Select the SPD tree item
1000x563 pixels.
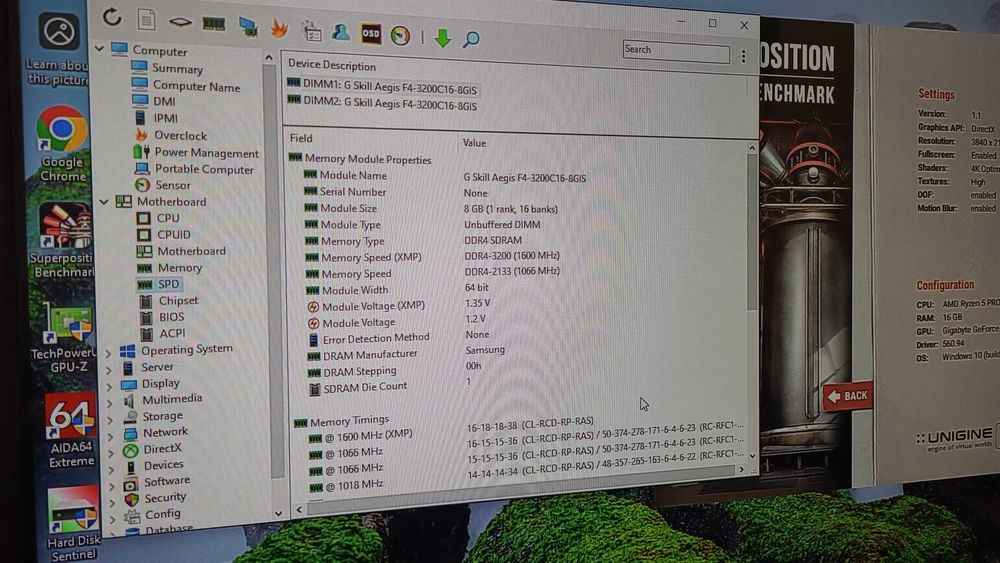(168, 284)
